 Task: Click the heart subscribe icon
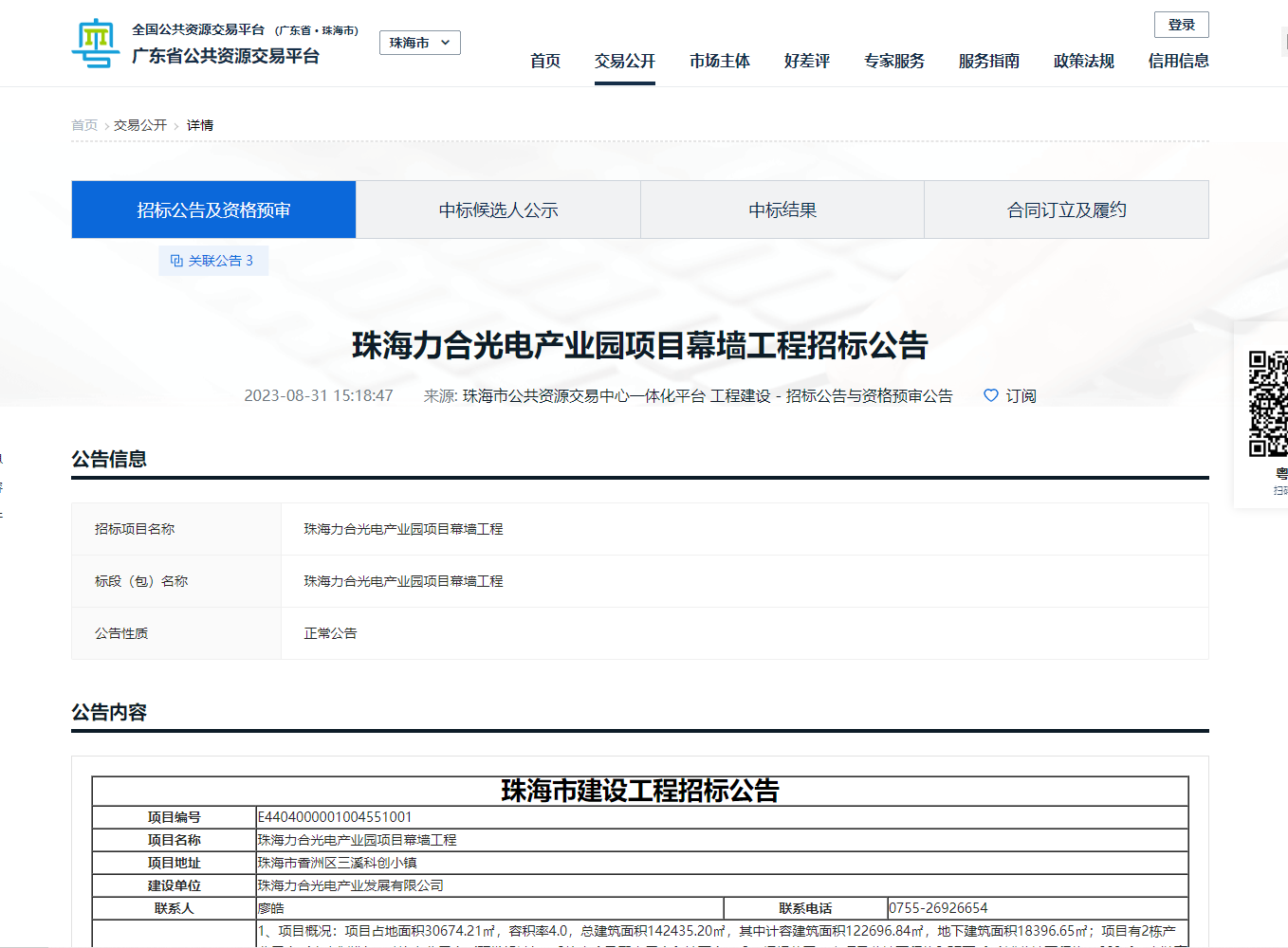click(x=991, y=395)
